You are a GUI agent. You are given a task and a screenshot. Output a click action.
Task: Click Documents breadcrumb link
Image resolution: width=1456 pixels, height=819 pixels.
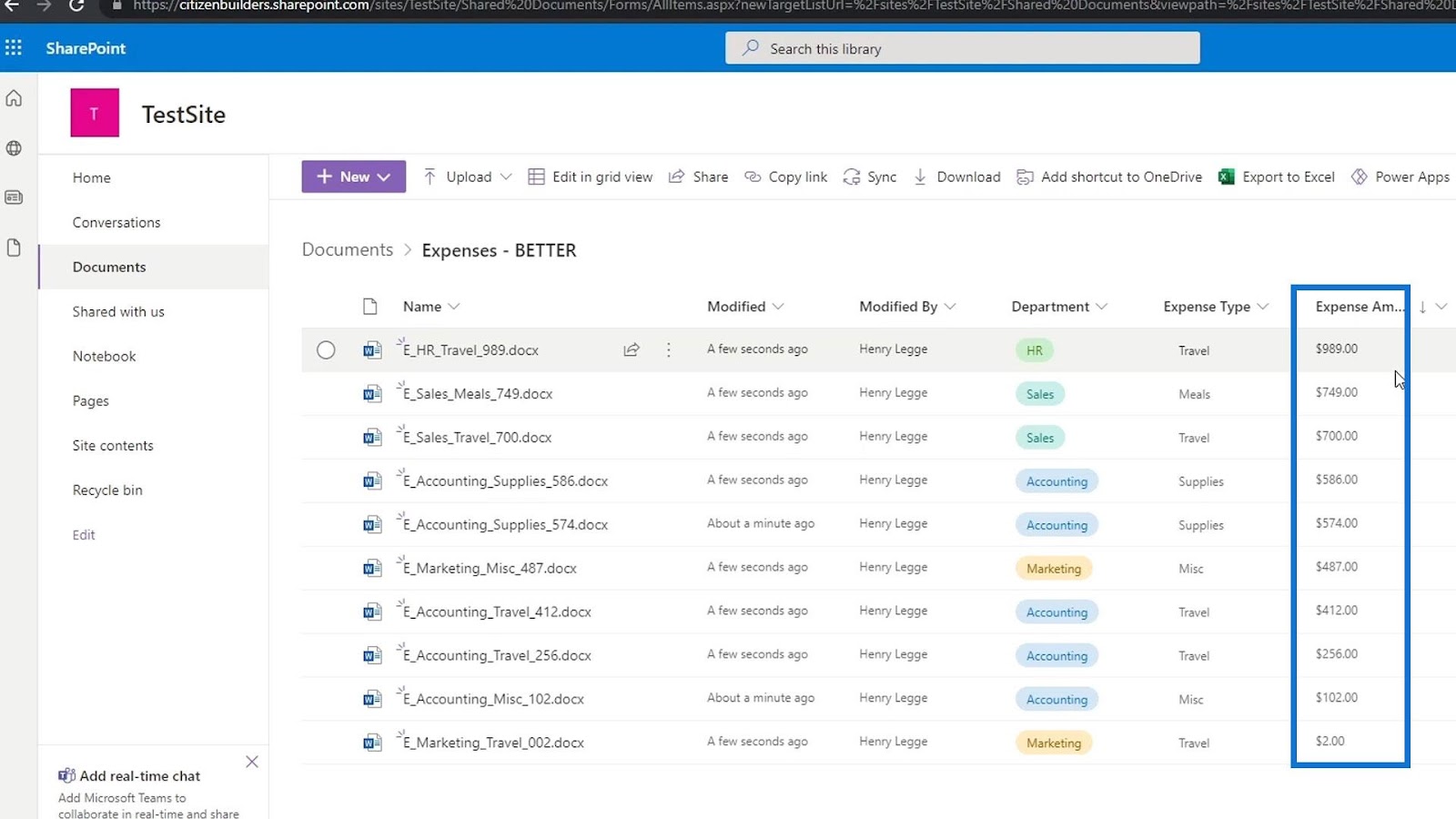pos(348,249)
